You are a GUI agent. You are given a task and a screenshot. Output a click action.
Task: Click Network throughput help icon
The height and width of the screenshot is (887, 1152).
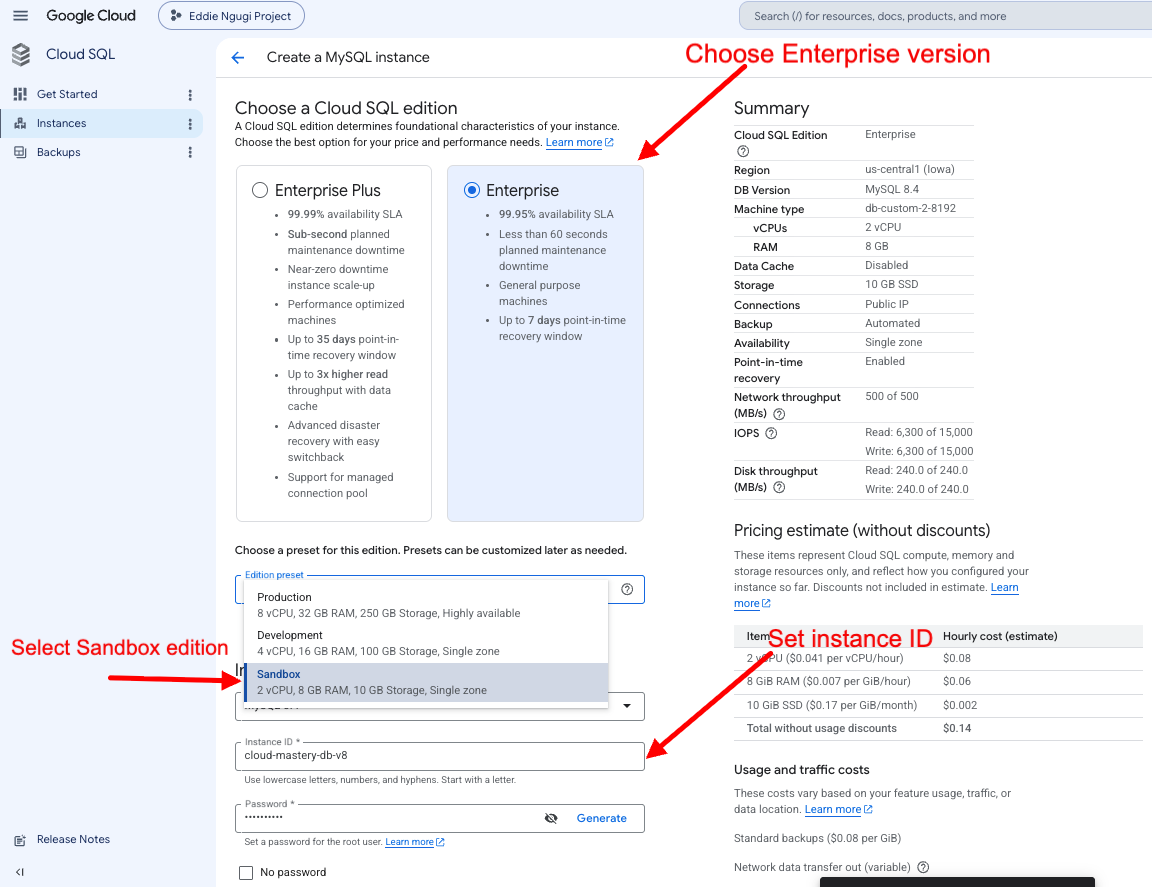(780, 414)
